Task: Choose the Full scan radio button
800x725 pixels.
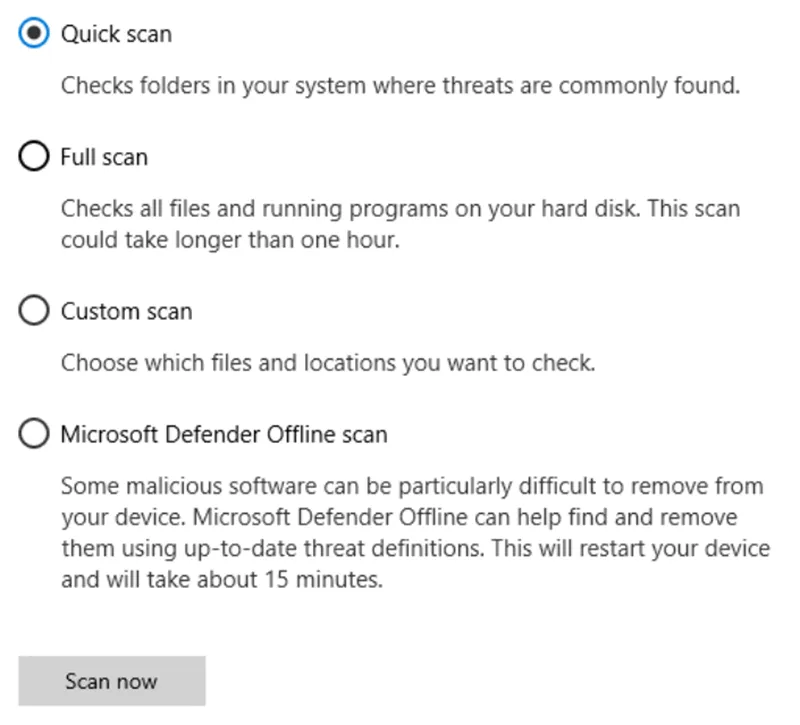Action: (33, 157)
